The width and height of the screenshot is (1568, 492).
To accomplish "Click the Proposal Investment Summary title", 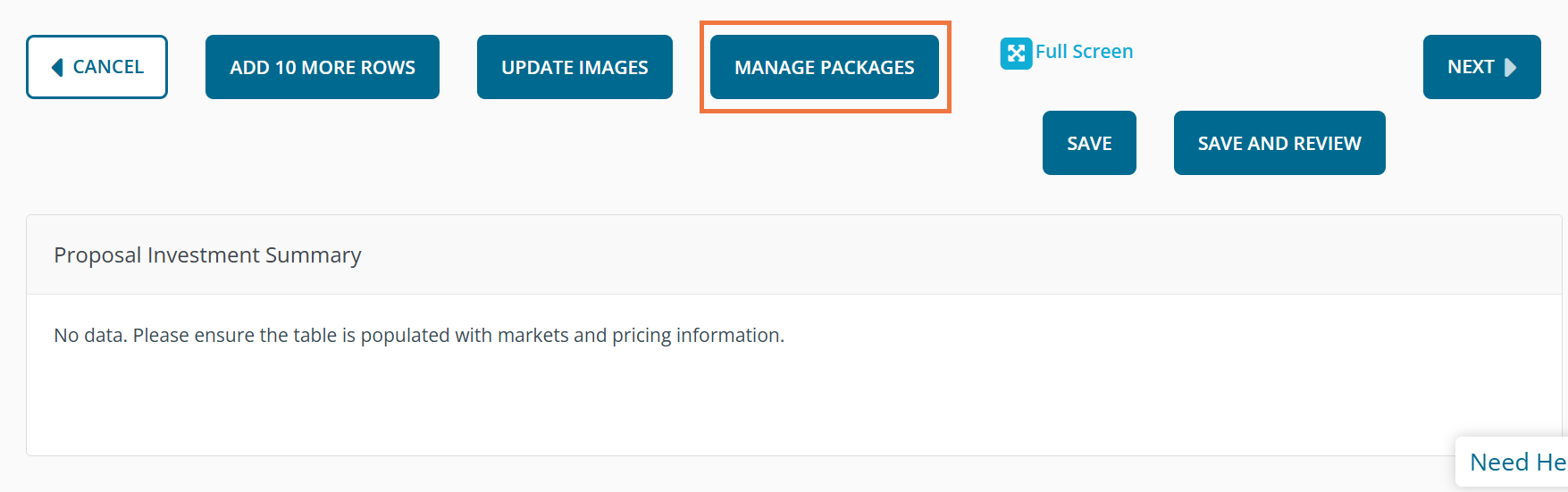I will click(x=207, y=255).
